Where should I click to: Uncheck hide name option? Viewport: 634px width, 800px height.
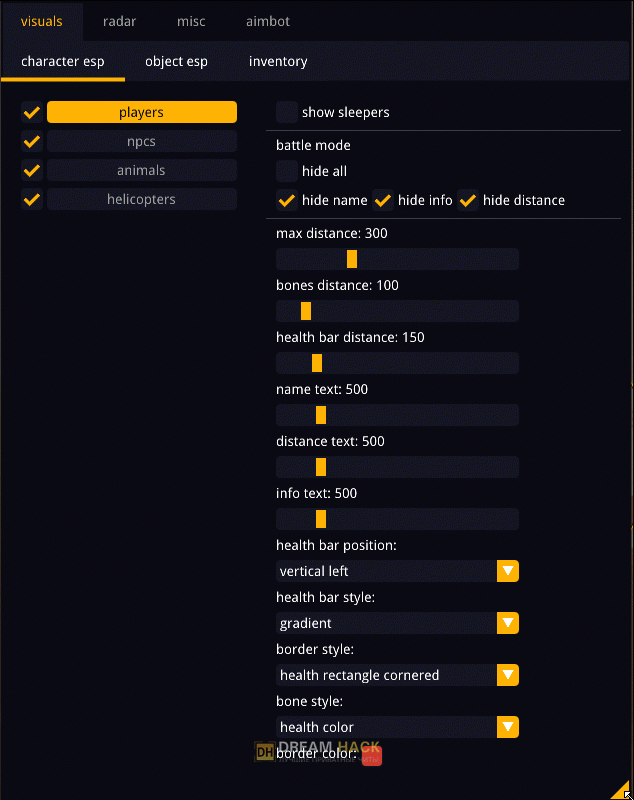pos(287,200)
